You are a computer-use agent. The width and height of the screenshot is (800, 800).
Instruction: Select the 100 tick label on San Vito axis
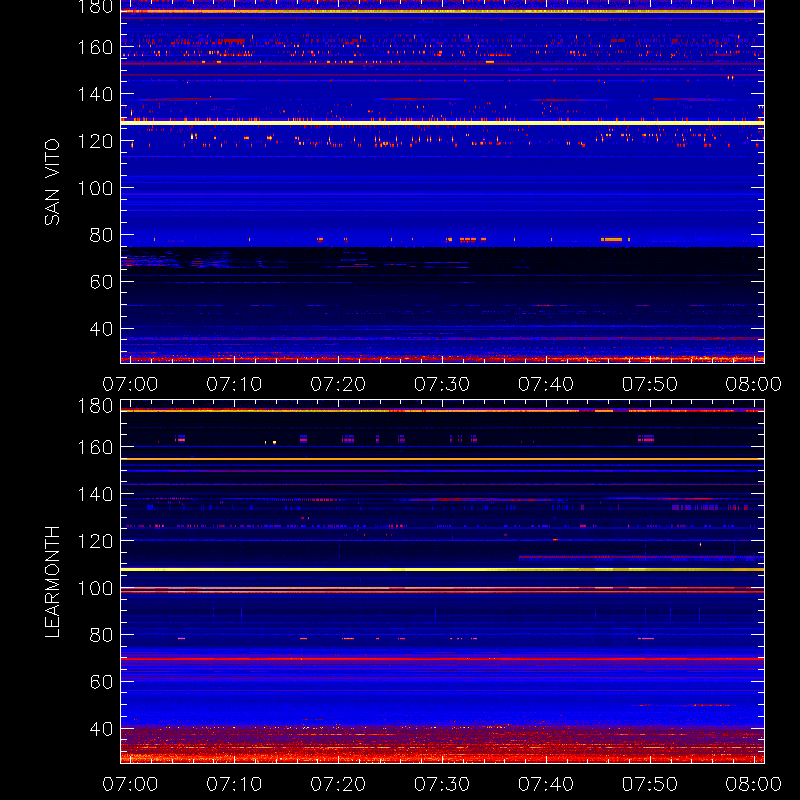[95, 188]
